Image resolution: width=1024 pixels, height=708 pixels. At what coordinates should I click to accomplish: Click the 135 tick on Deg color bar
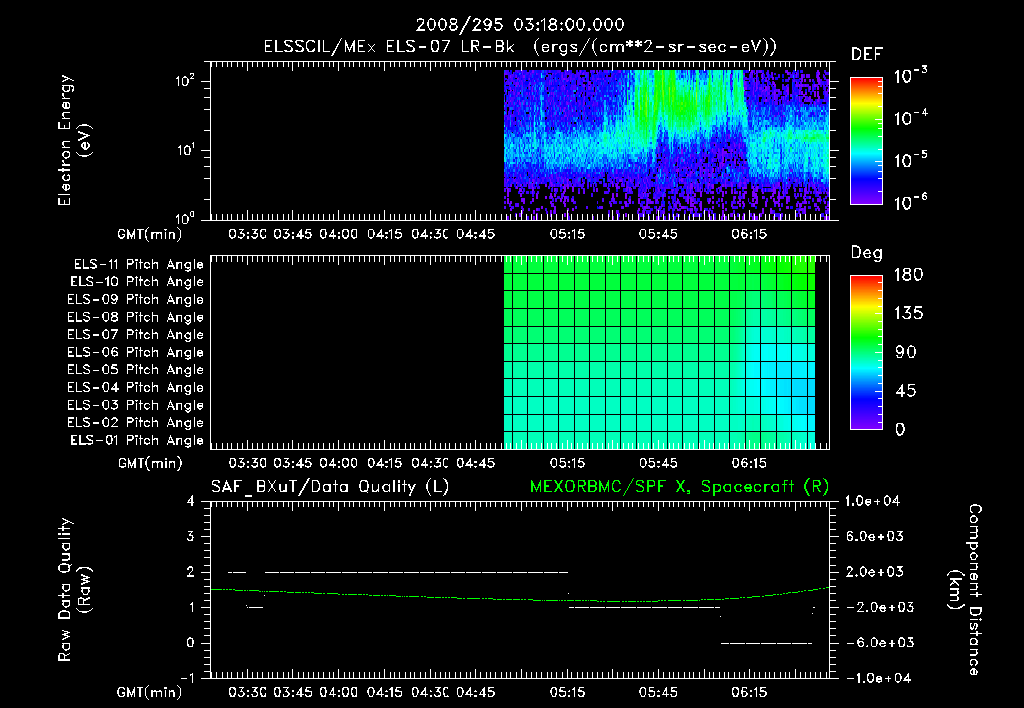tap(908, 314)
